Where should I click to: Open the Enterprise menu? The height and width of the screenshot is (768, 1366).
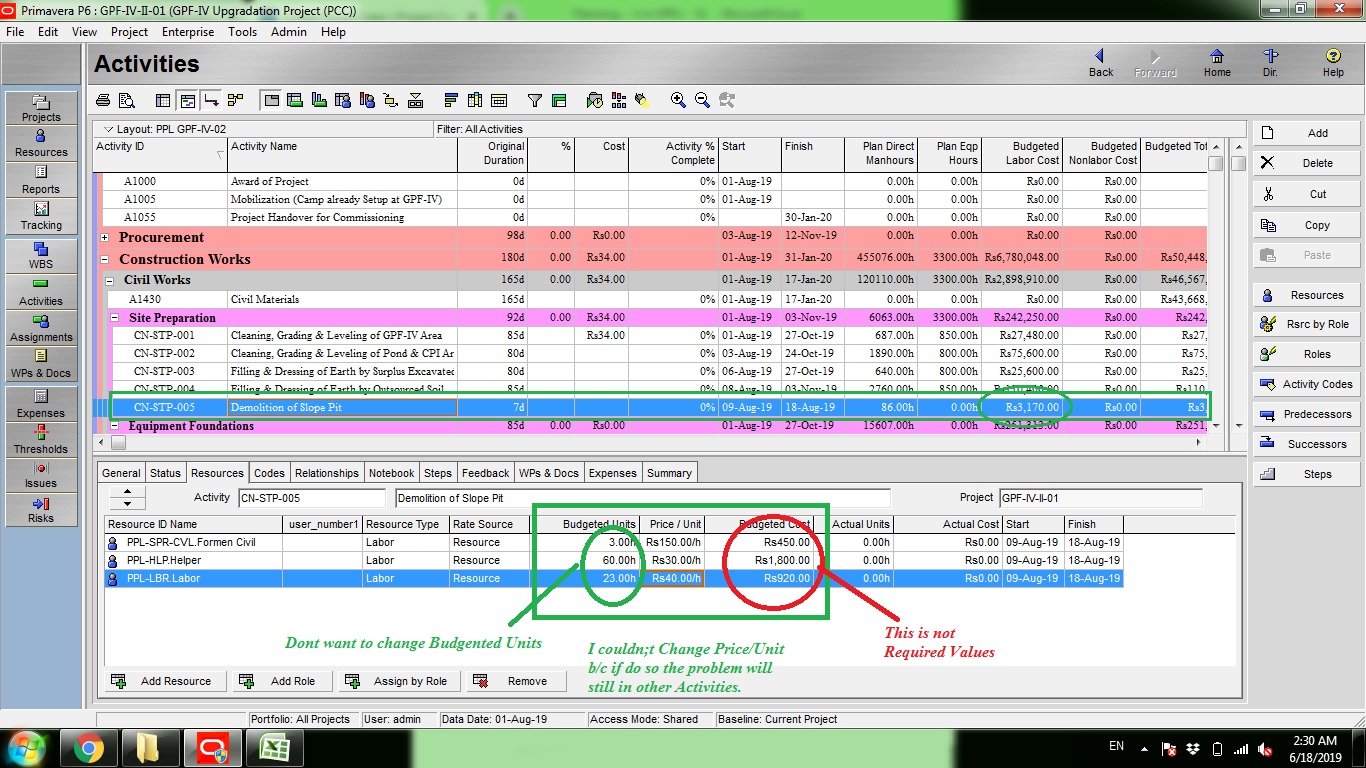click(188, 32)
